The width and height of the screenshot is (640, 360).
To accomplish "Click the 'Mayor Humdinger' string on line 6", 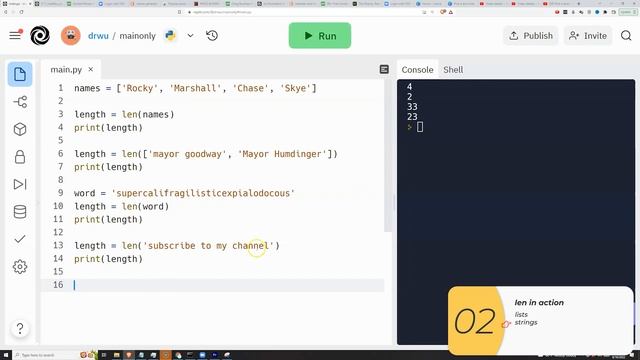I will coord(282,154).
